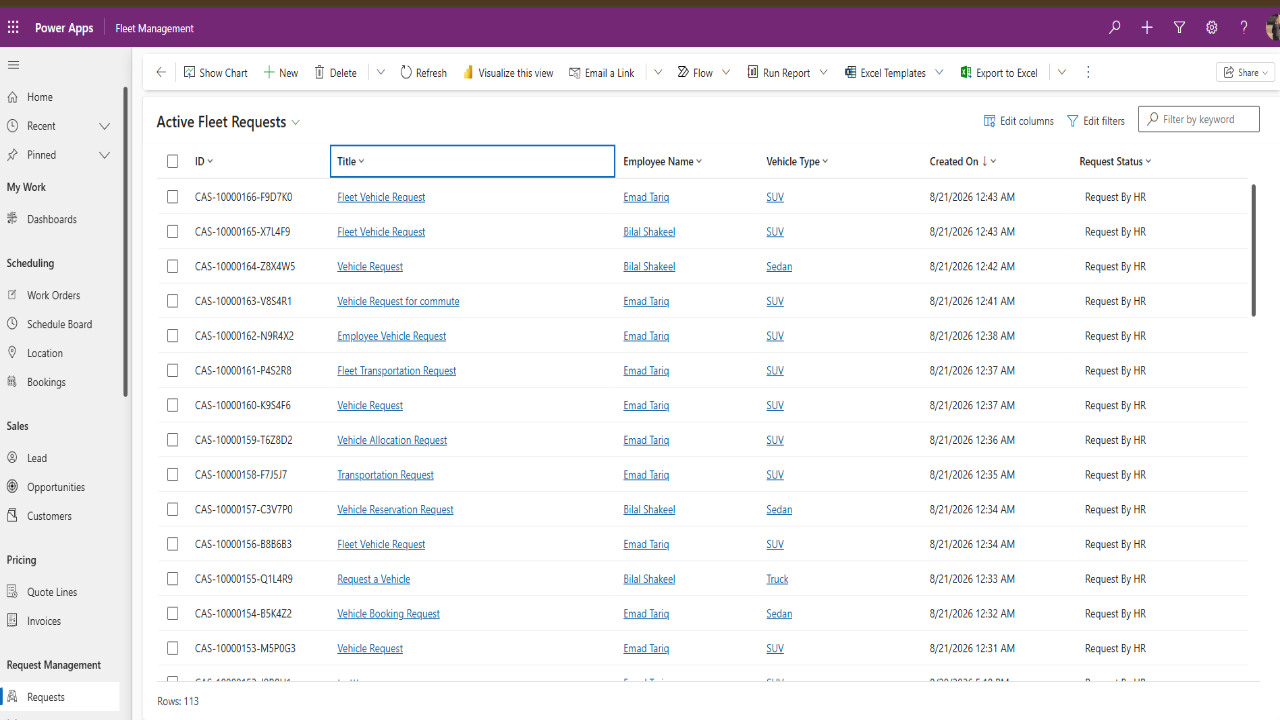The width and height of the screenshot is (1280, 720).
Task: Open the Run Report dropdown arrow
Action: point(824,72)
